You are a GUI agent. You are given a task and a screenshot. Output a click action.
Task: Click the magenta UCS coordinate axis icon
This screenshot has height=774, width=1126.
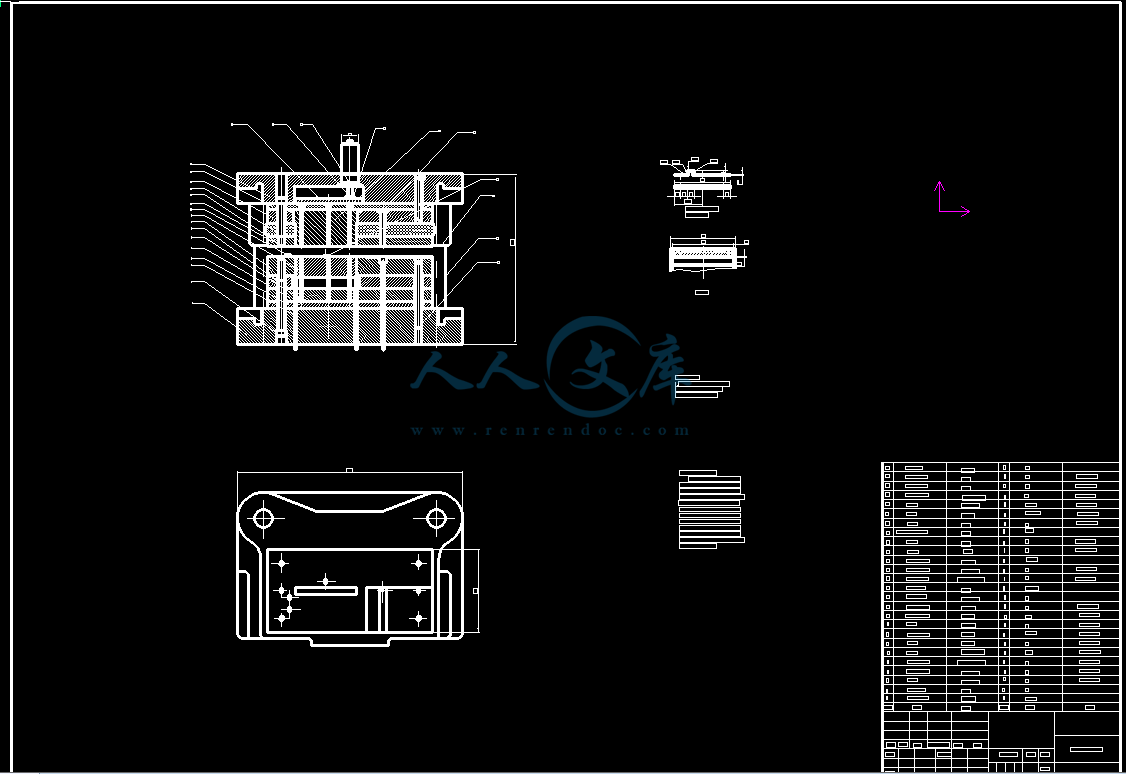click(x=952, y=198)
